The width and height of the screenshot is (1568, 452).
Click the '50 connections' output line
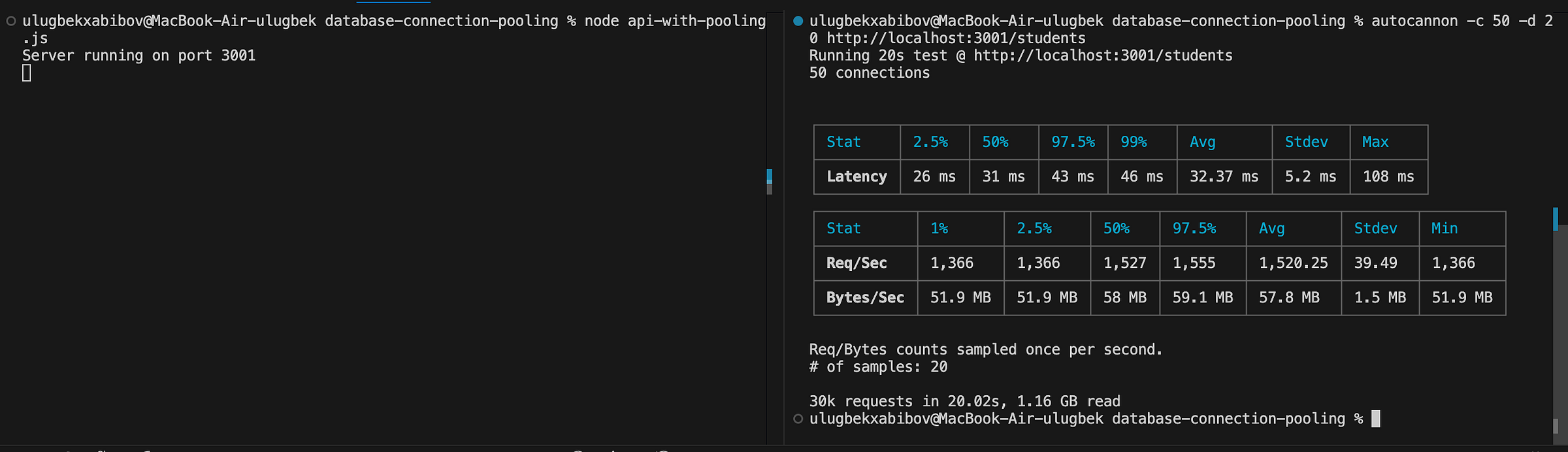point(870,73)
